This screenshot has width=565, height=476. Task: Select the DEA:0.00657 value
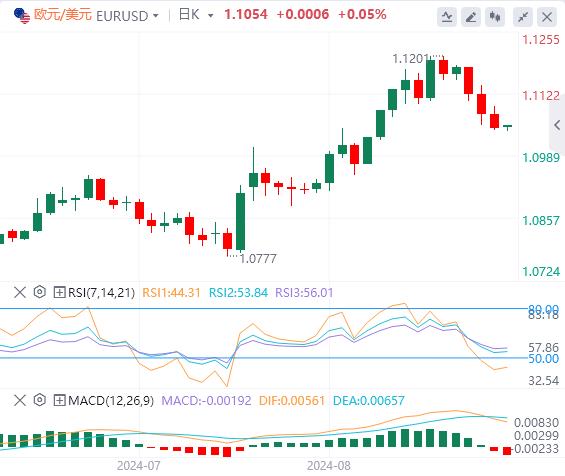coord(369,401)
